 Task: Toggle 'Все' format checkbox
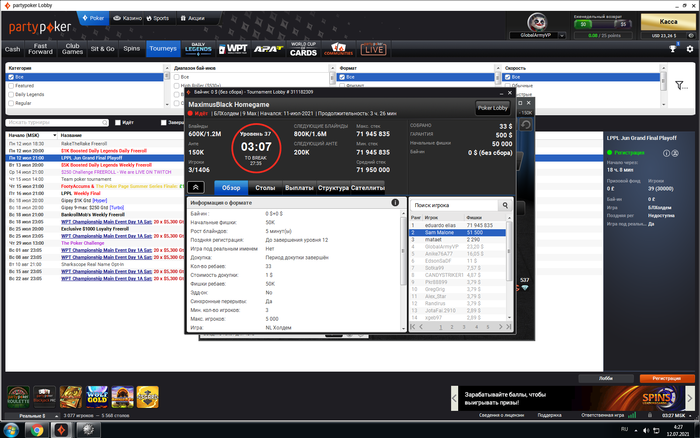342,77
